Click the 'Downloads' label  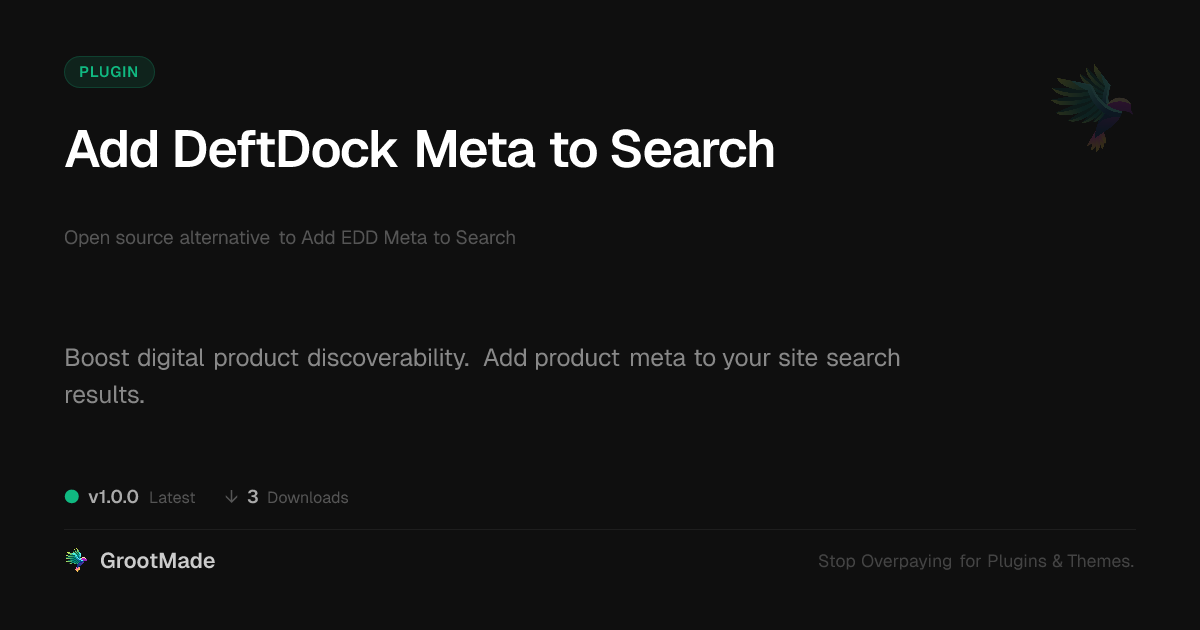click(x=308, y=497)
